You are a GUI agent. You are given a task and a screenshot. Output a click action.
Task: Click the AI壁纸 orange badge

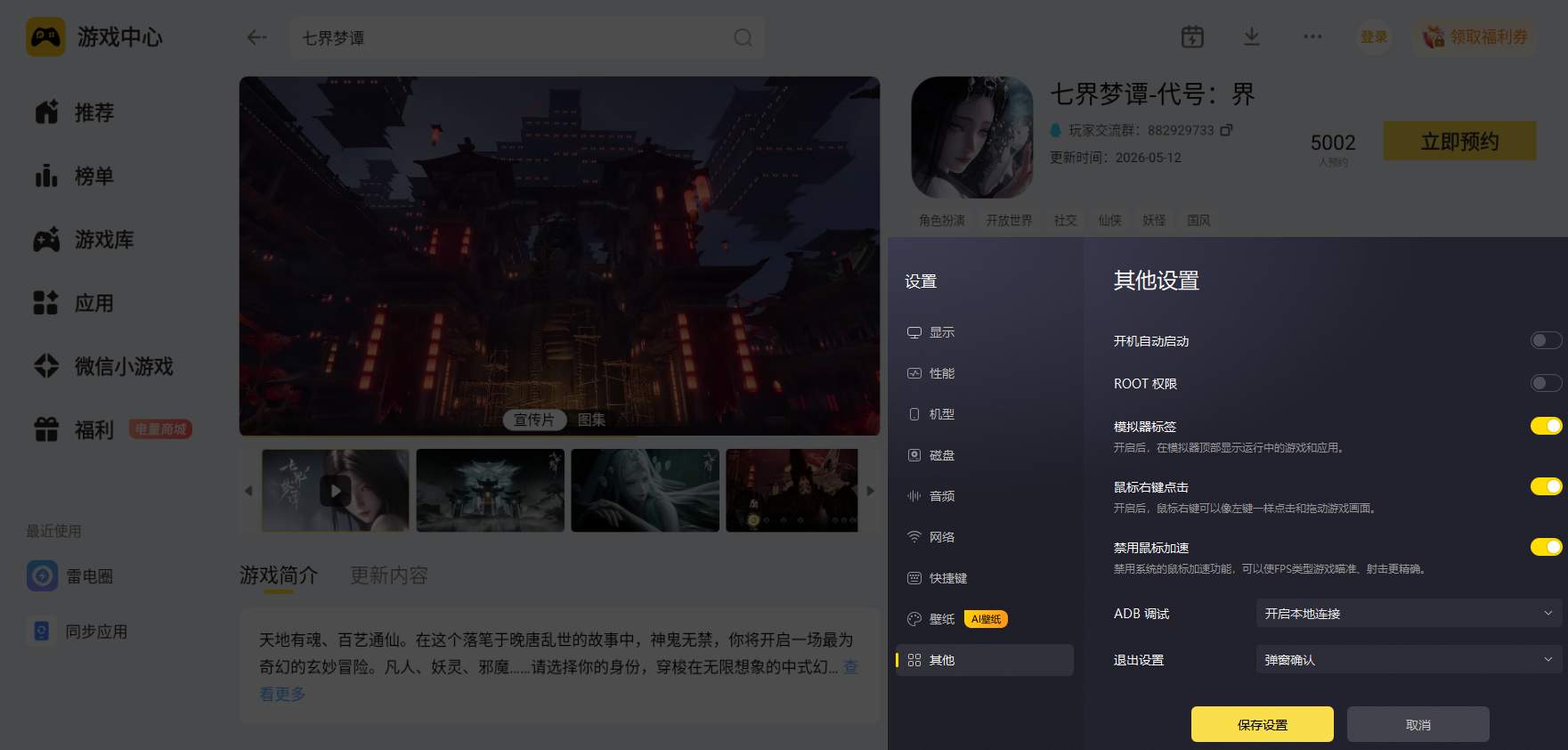point(986,619)
